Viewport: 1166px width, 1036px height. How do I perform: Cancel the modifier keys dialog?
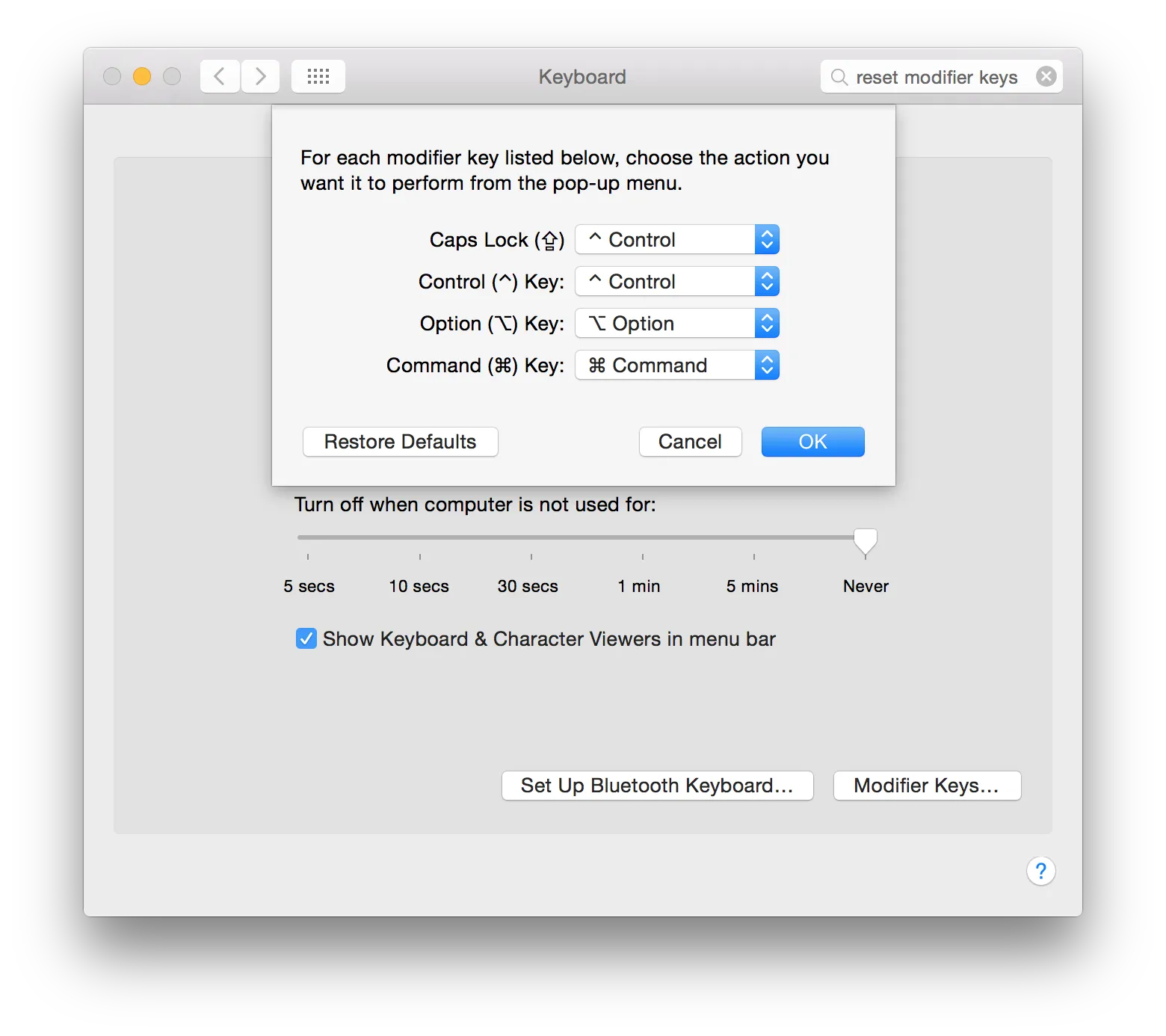pos(690,442)
